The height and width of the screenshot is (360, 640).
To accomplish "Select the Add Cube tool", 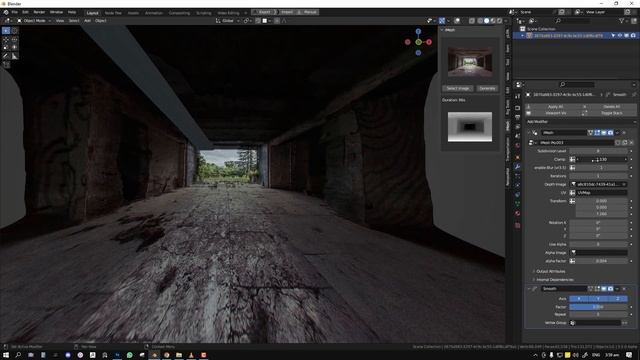I will pyautogui.click(x=6, y=64).
